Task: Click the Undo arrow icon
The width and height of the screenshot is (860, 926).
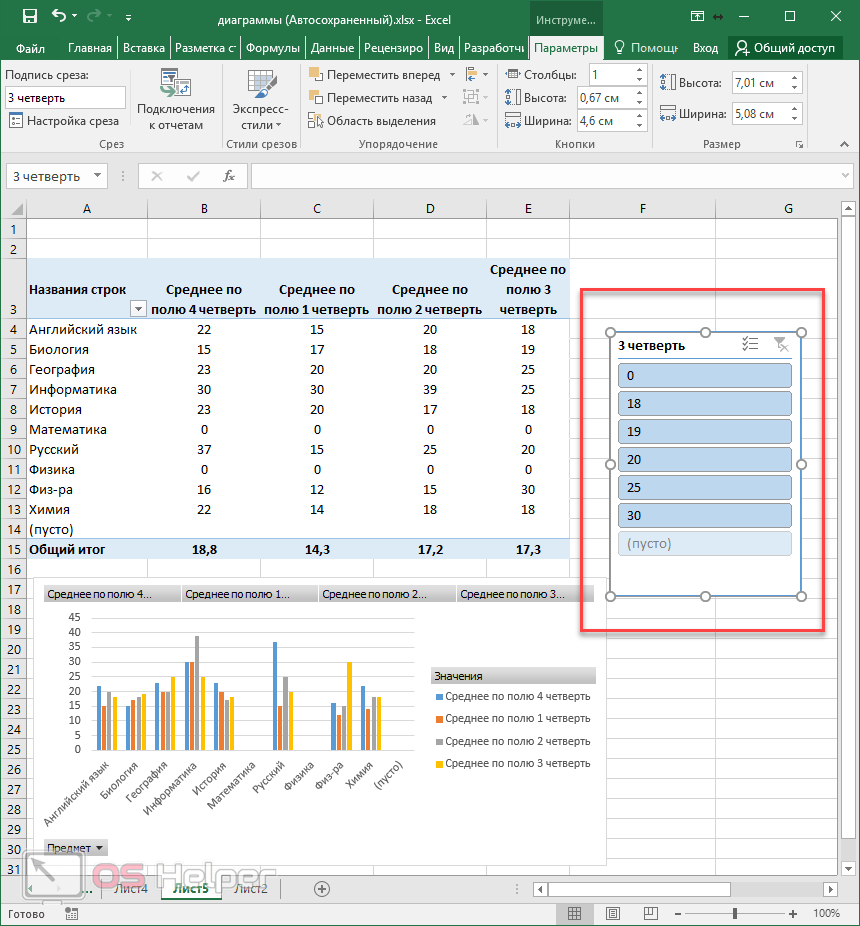Action: (59, 17)
